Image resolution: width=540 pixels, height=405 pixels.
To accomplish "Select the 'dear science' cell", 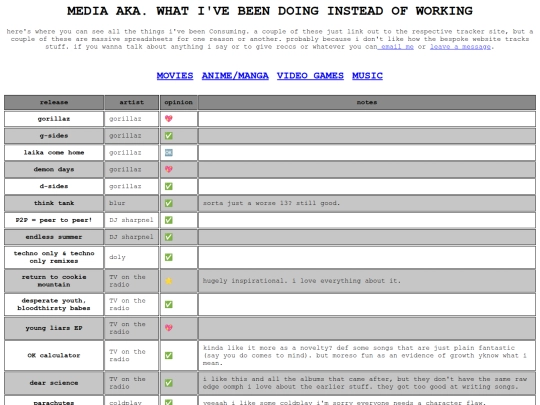I will coord(54,383).
